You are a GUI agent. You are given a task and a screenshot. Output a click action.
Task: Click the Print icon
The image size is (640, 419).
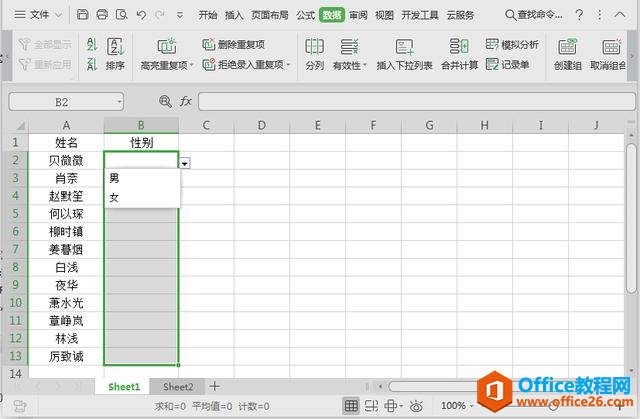(x=102, y=15)
